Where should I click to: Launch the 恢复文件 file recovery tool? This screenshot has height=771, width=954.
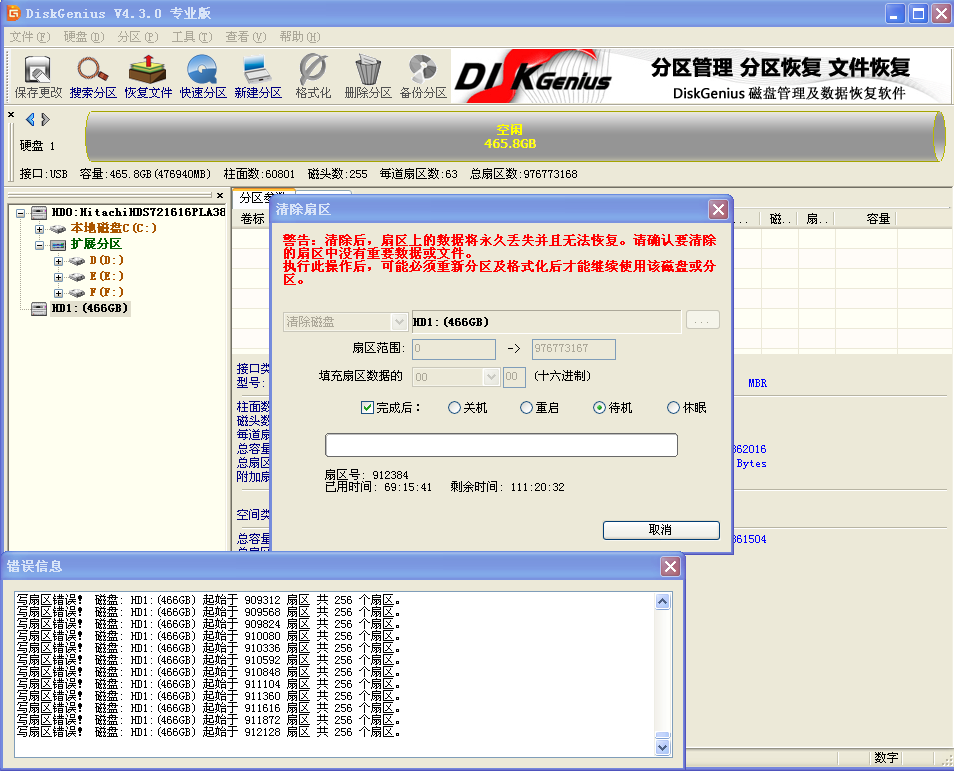(x=148, y=77)
